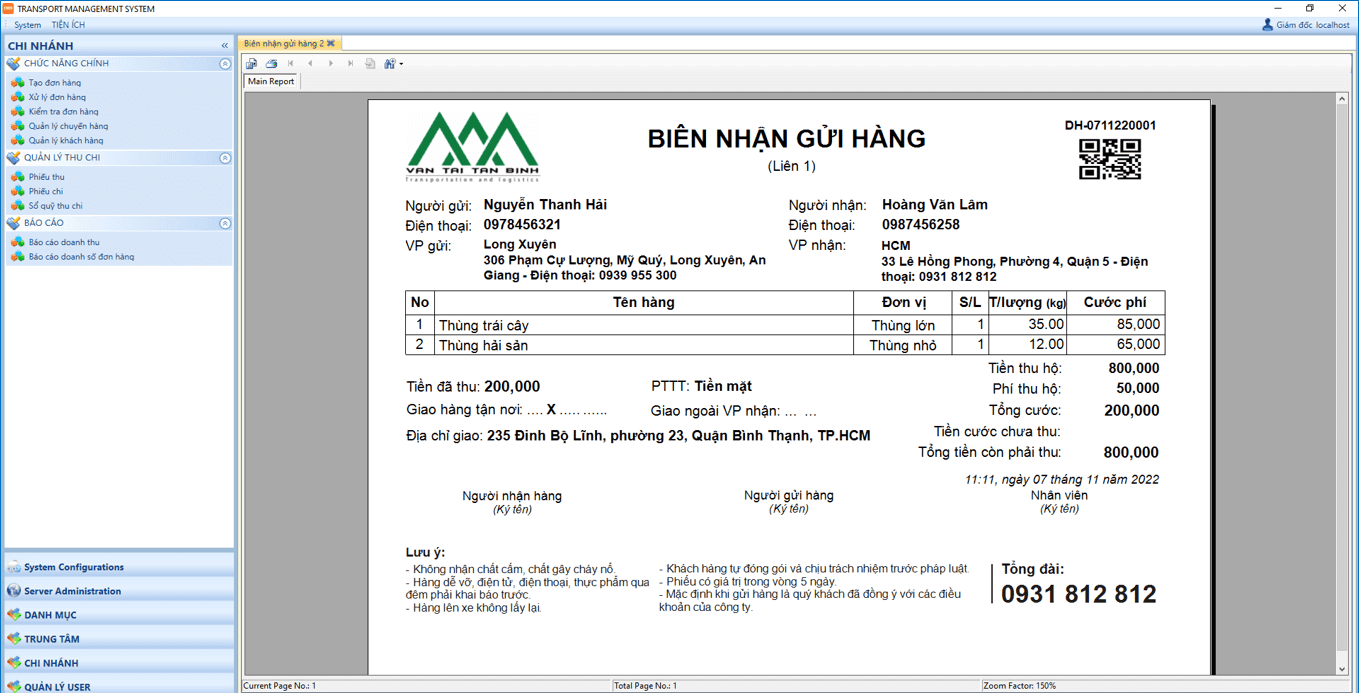The height and width of the screenshot is (693, 1359).
Task: Open Báo cáo doanh thu report
Action: pos(63,242)
